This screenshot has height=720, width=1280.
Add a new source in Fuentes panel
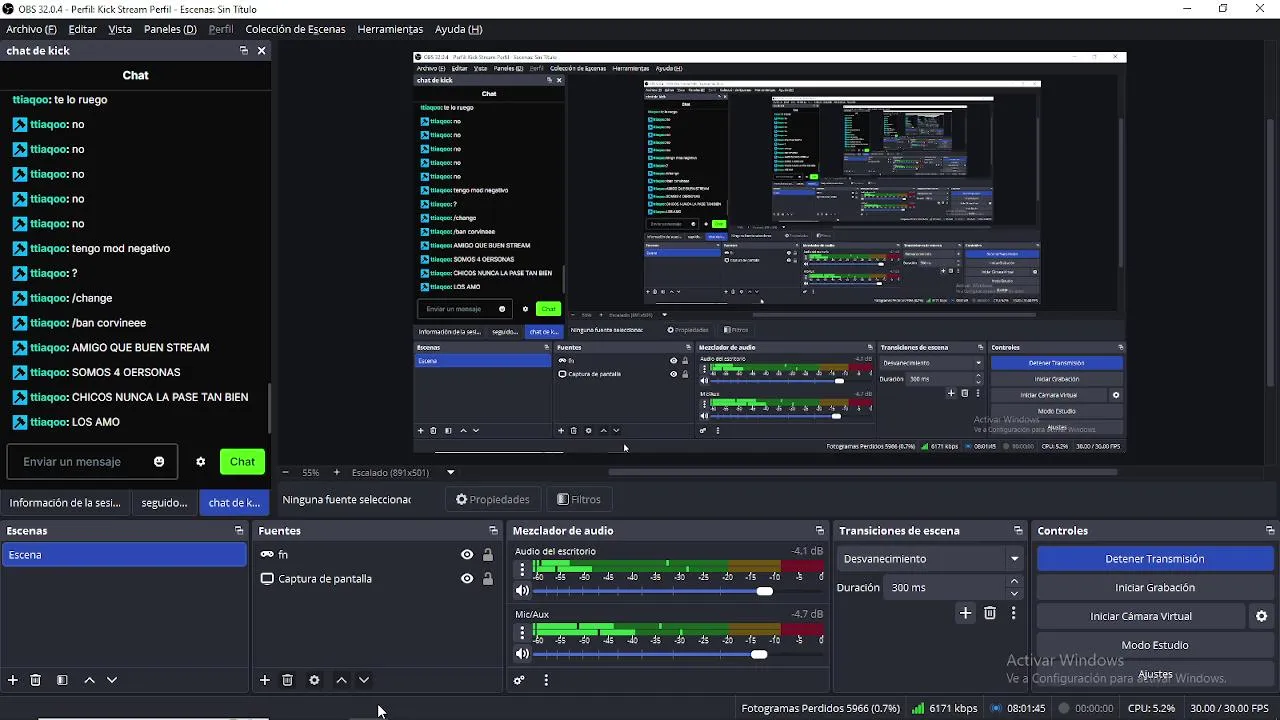265,680
